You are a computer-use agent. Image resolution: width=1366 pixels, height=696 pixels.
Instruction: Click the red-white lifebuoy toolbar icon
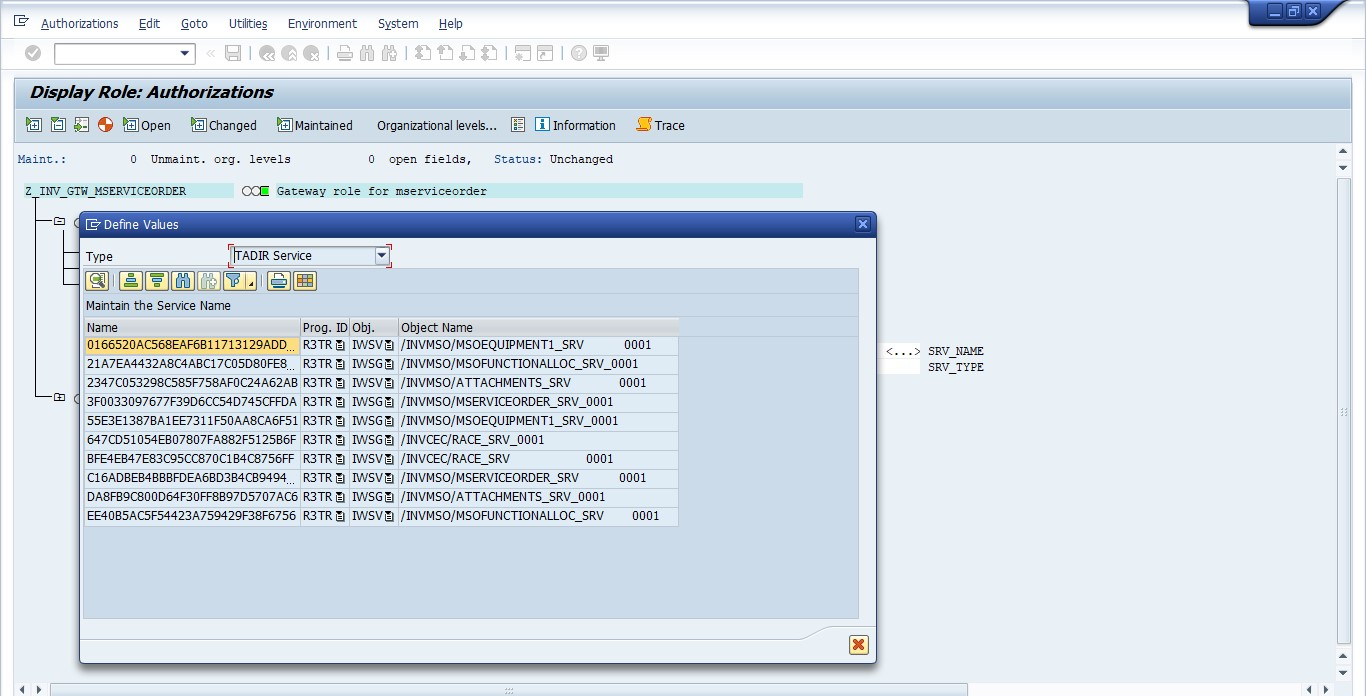point(105,125)
